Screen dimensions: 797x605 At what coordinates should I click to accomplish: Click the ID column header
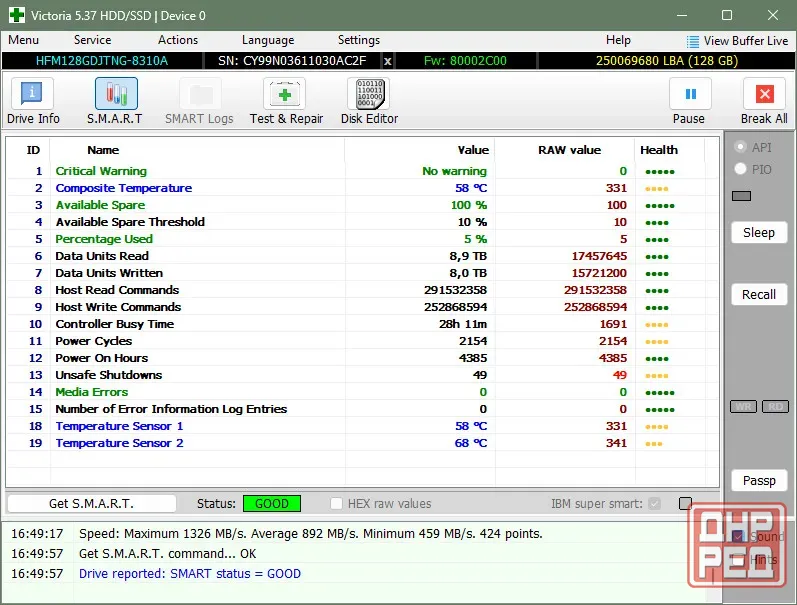[33, 150]
